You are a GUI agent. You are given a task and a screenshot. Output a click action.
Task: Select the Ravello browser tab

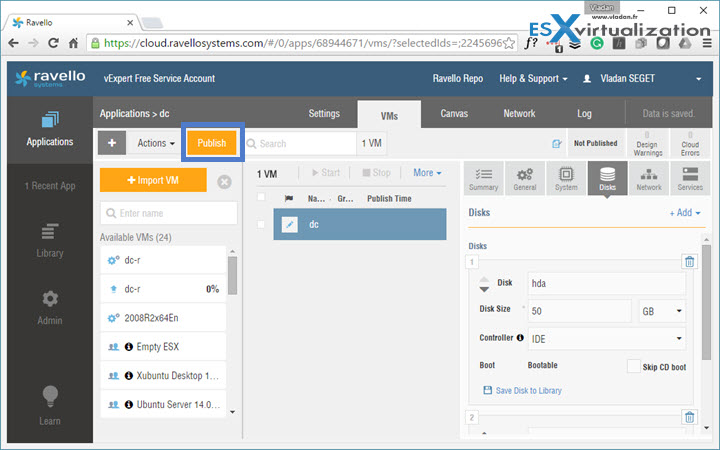coord(73,22)
